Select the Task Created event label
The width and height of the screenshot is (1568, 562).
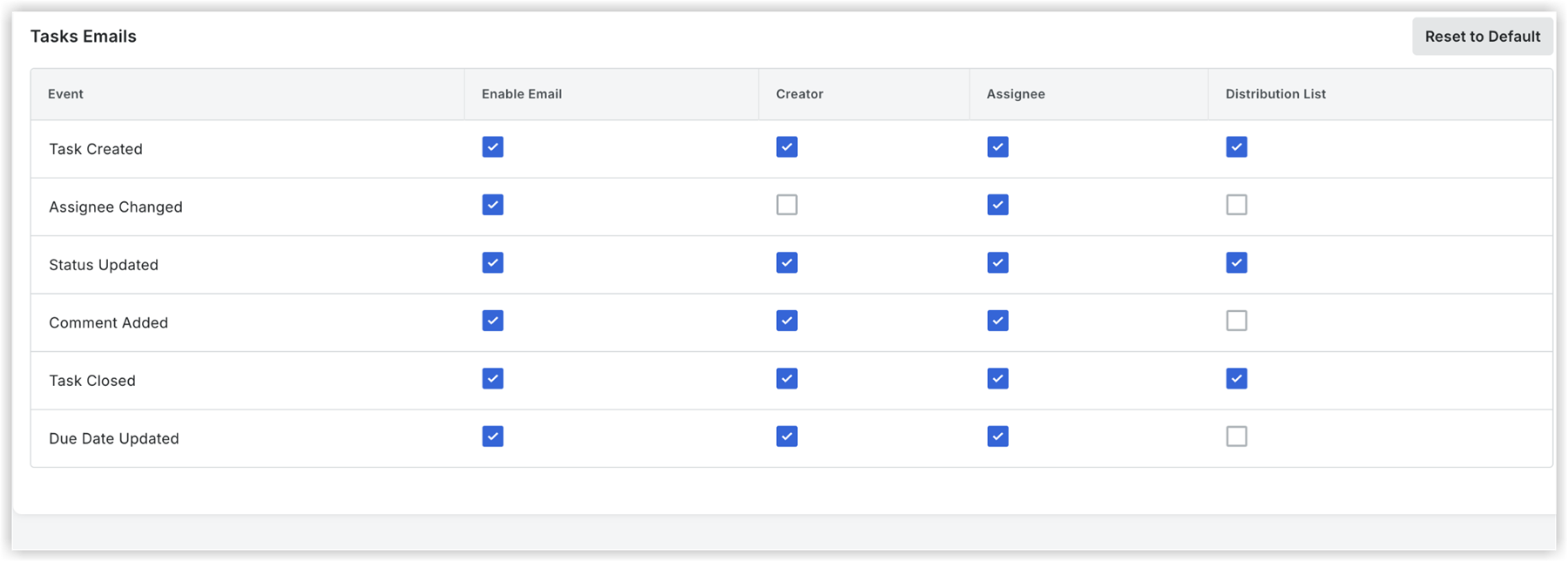coord(96,149)
